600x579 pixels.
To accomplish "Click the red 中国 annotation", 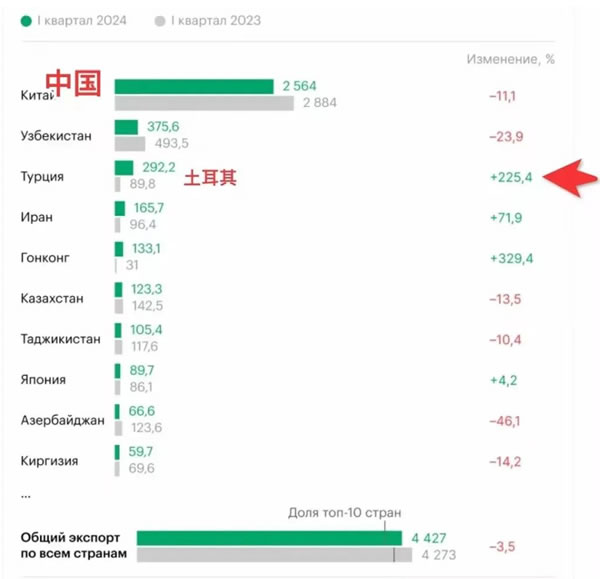I will [x=73, y=83].
